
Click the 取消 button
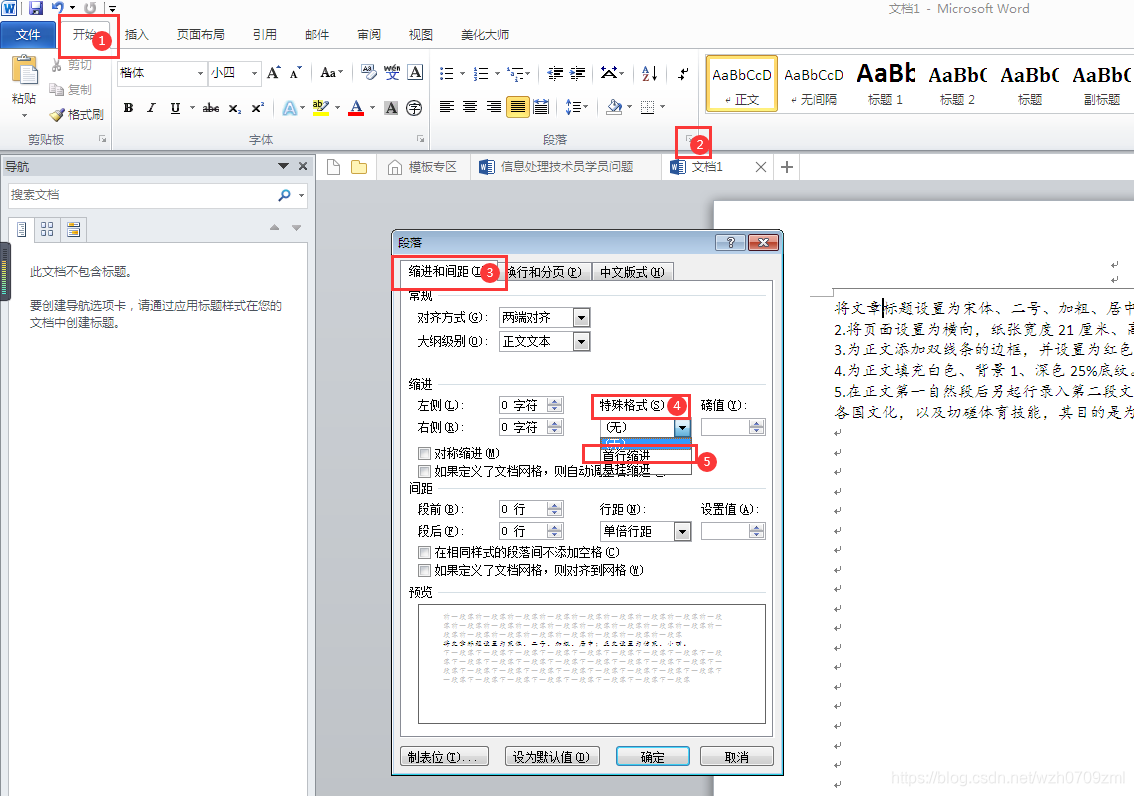click(736, 757)
